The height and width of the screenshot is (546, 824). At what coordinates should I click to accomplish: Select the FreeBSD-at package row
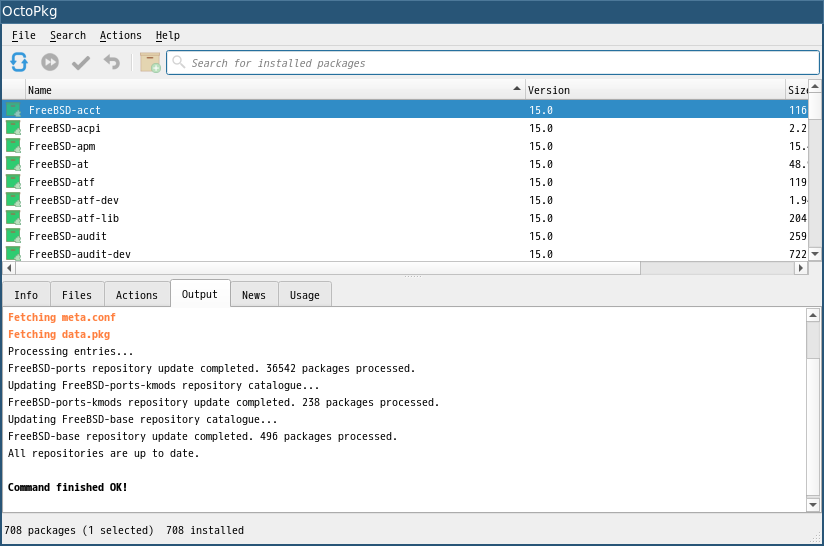tap(405, 164)
